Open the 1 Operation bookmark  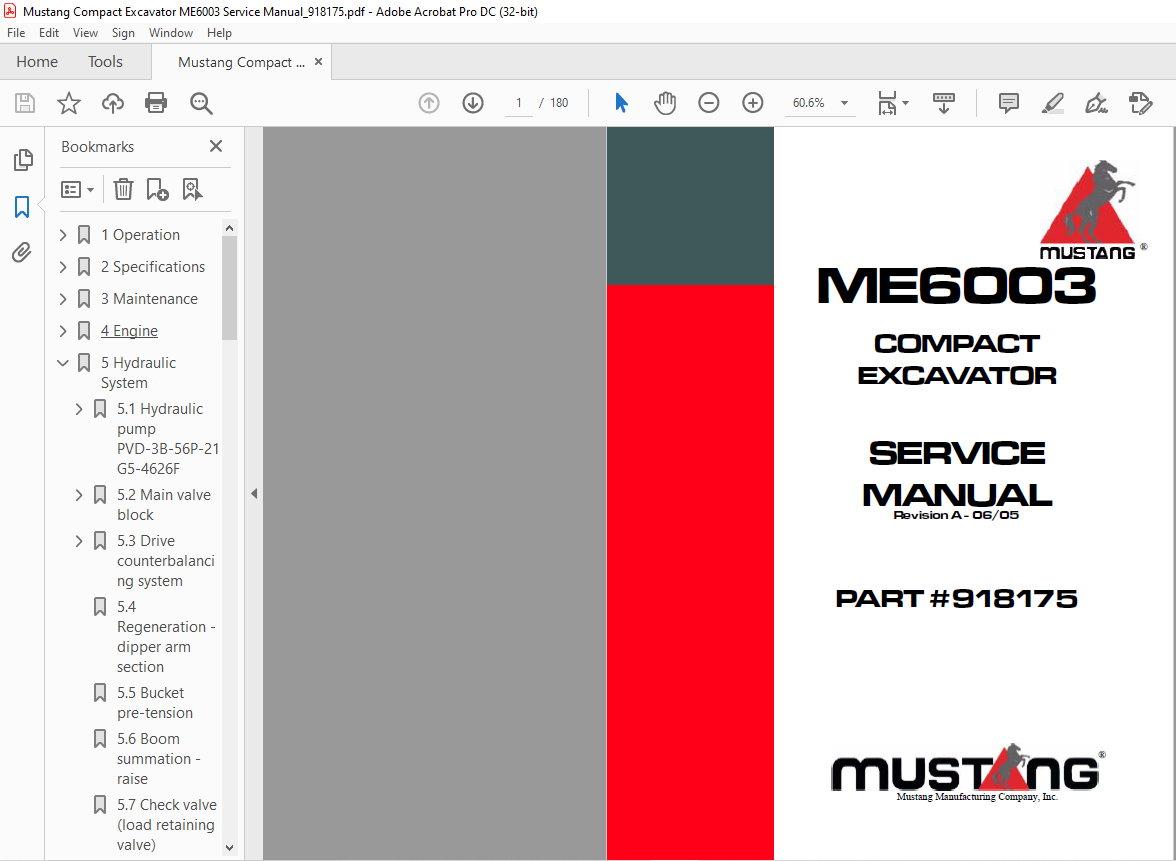[x=140, y=235]
